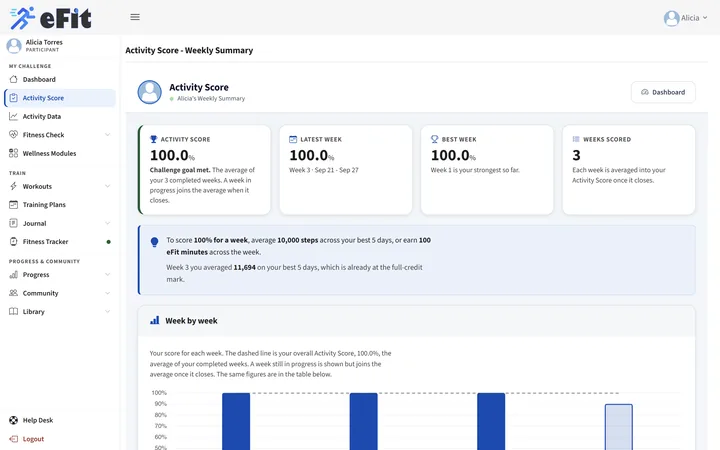This screenshot has height=450, width=720.
Task: Click the Journal notebook icon
Action: (x=13, y=223)
